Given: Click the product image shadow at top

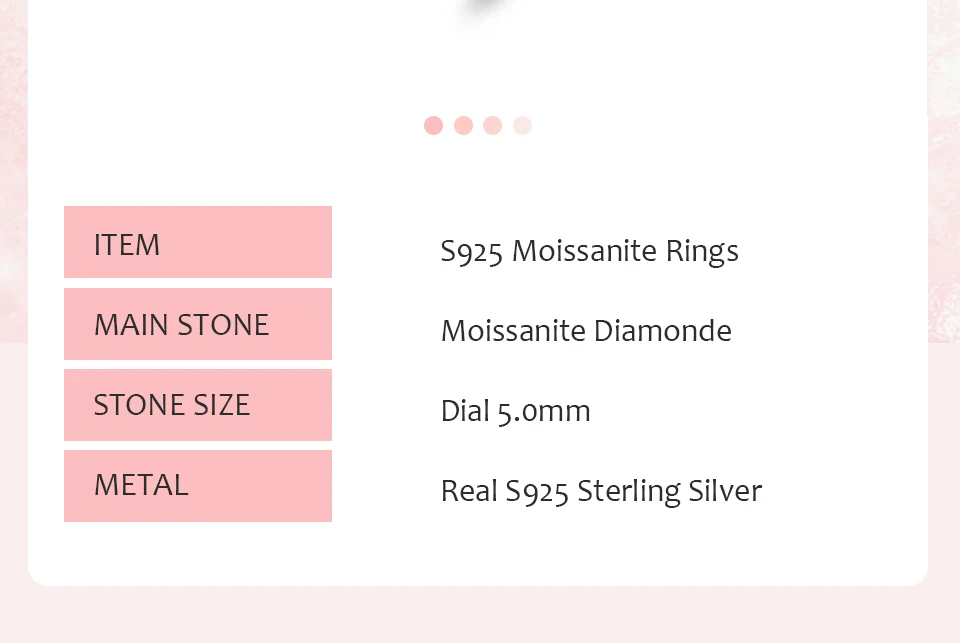Looking at the screenshot, I should coord(478,12).
